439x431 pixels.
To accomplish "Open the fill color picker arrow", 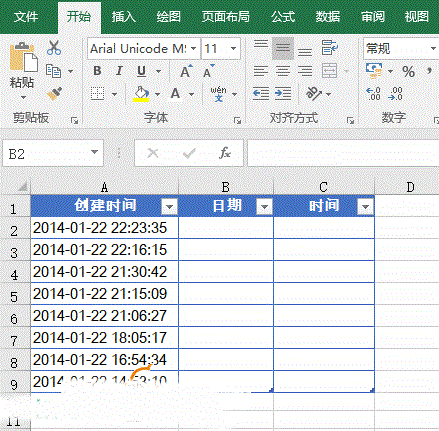I will 157,94.
